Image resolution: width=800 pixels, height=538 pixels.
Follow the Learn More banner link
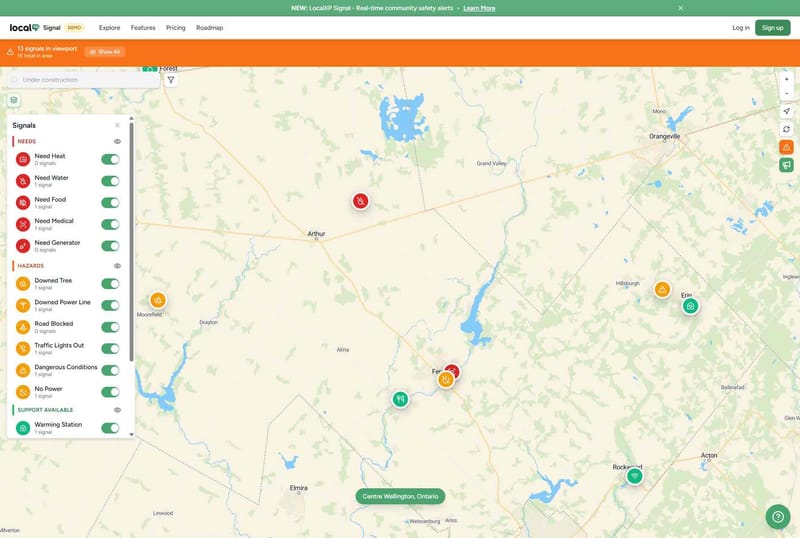tap(479, 8)
